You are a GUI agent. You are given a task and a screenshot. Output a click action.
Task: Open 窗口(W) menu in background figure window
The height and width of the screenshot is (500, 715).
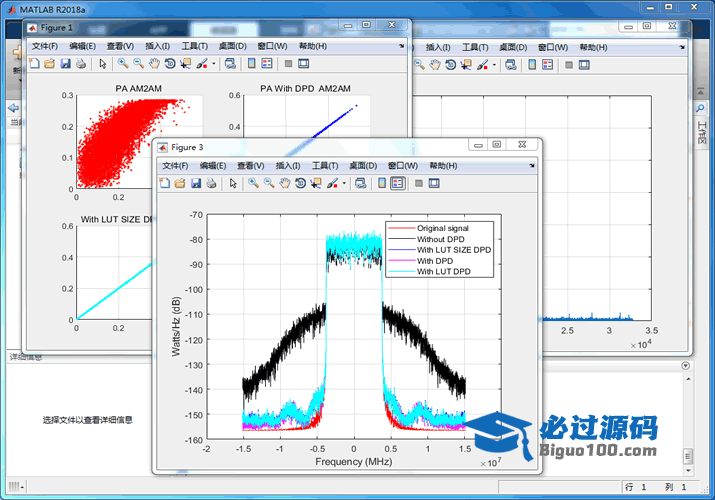pos(553,47)
